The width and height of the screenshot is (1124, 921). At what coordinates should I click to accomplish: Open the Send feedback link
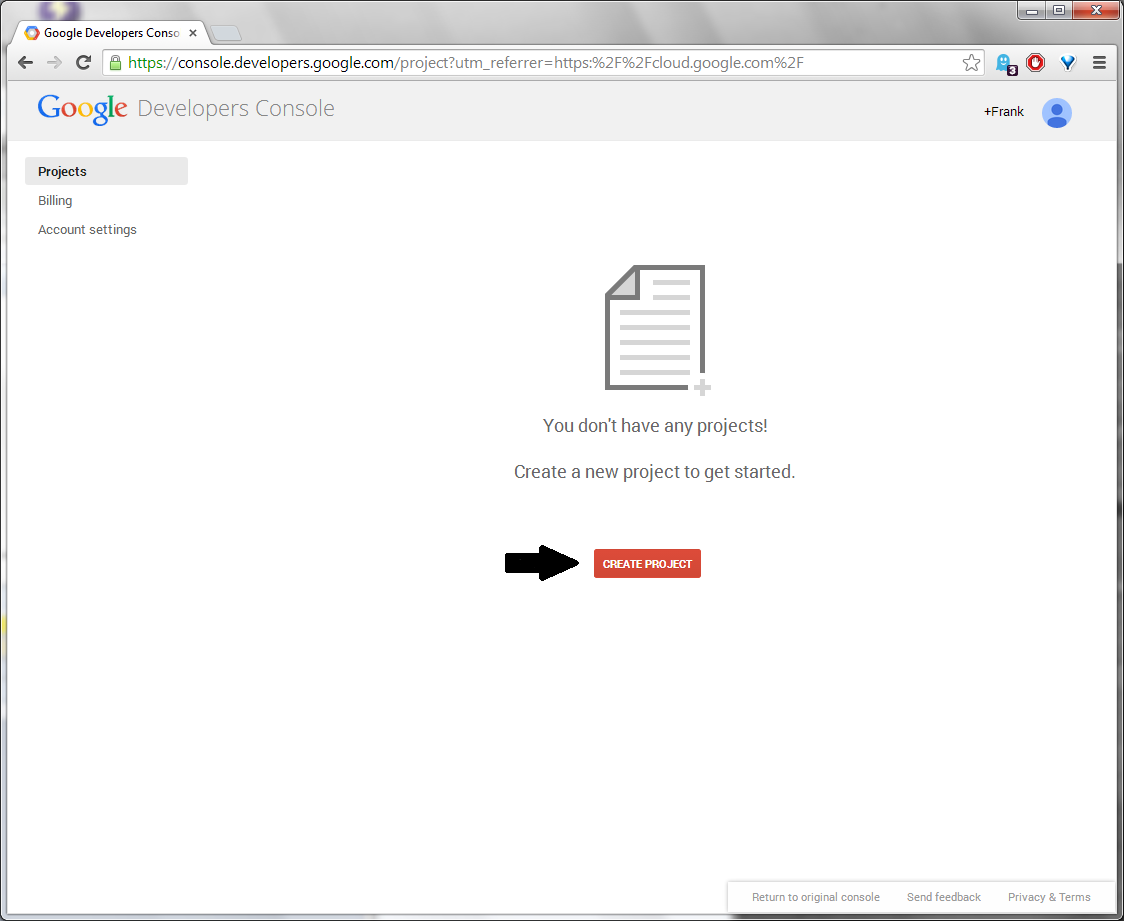pos(943,897)
